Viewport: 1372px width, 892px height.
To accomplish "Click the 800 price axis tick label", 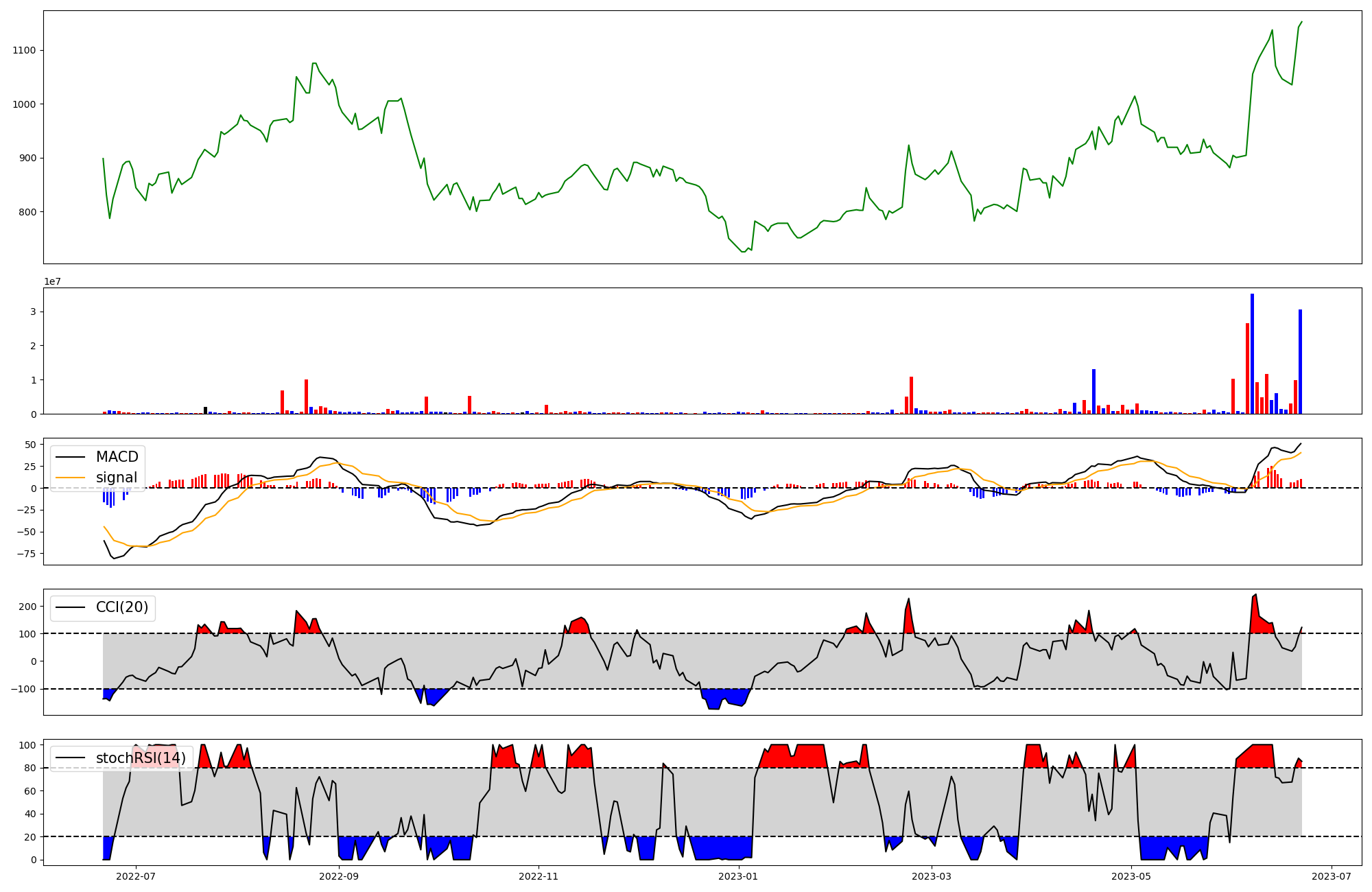I will tap(26, 212).
